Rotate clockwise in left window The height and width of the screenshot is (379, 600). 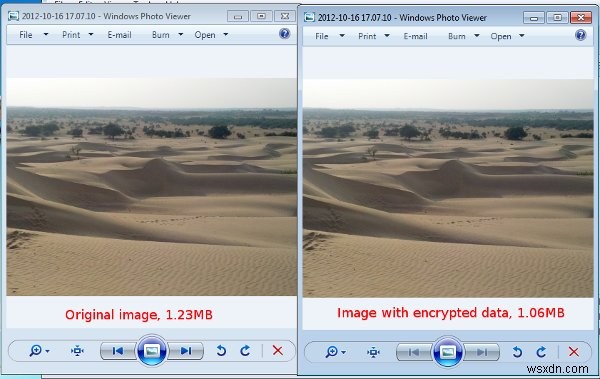tap(245, 350)
